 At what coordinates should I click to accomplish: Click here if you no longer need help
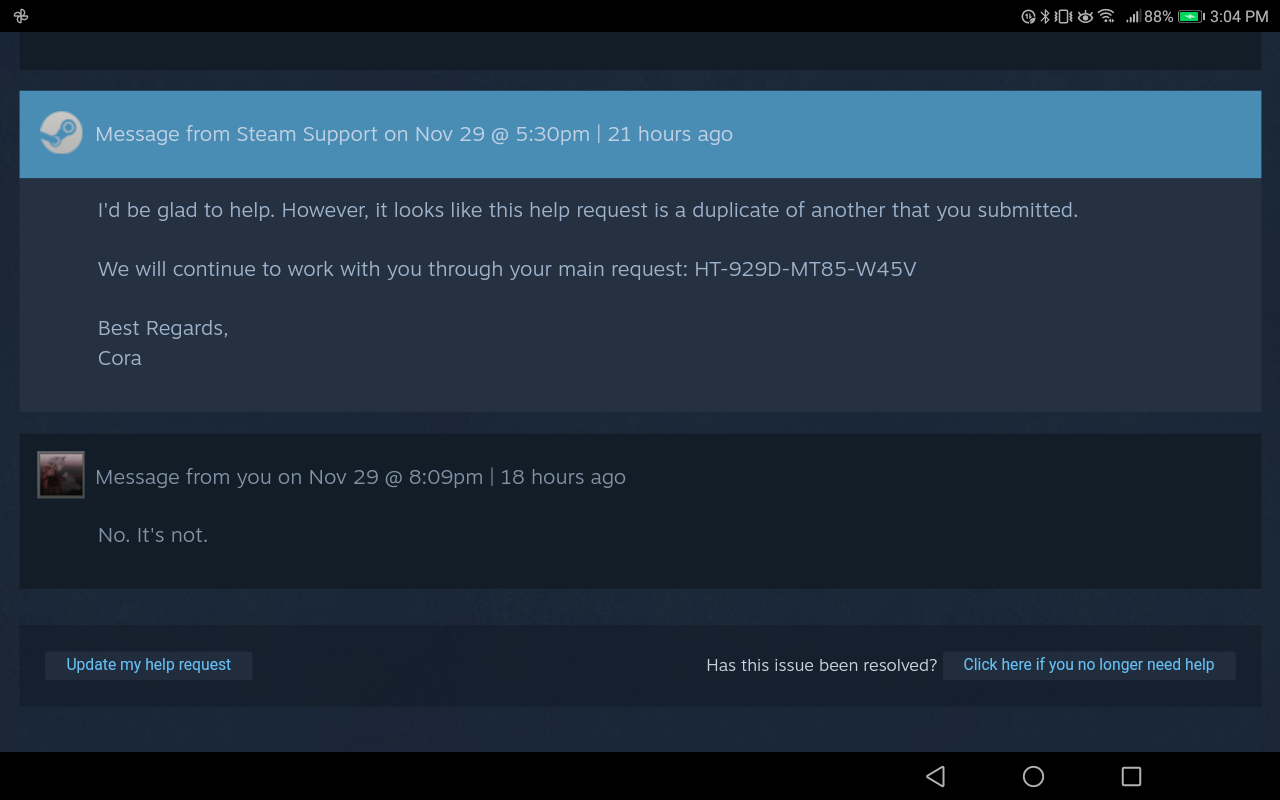1089,665
